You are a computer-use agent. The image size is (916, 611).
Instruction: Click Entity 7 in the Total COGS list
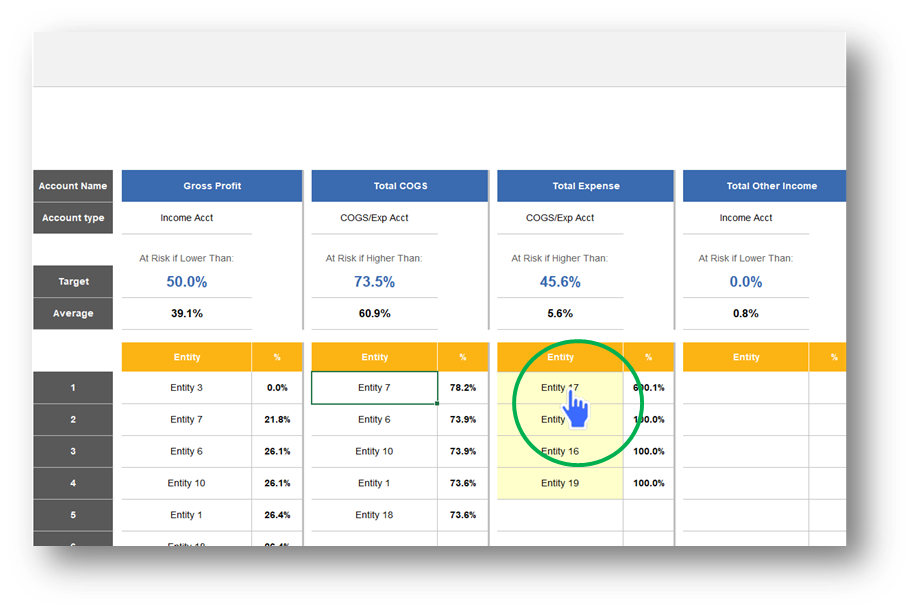[374, 388]
